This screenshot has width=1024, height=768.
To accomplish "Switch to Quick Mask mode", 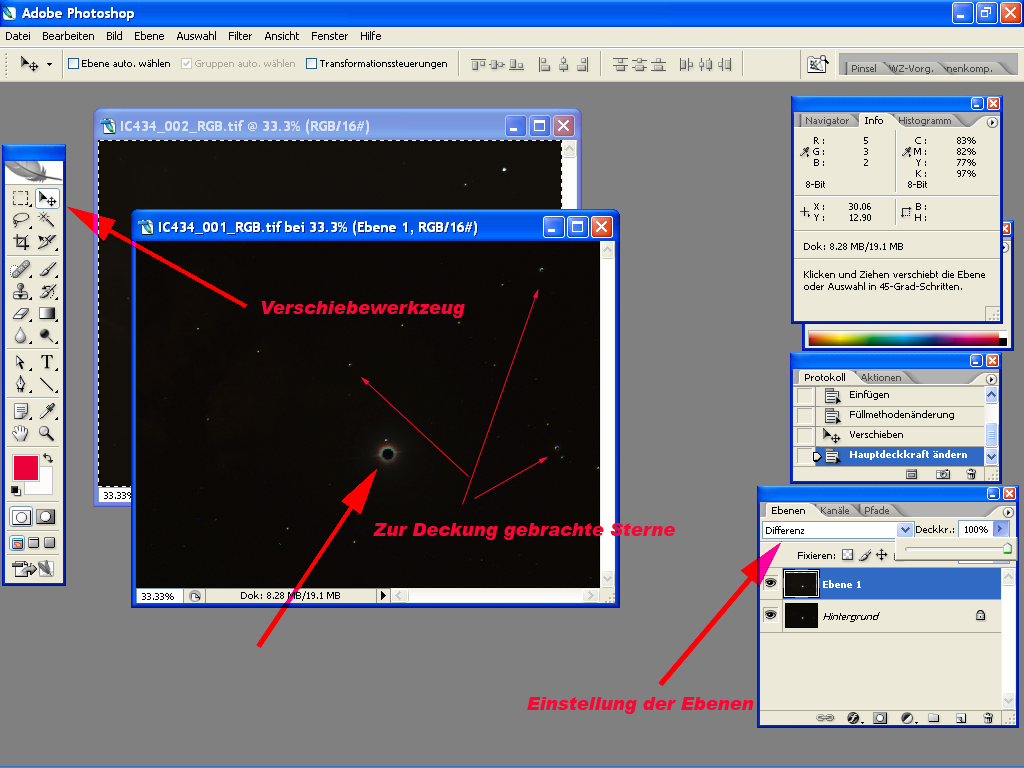I will pos(46,517).
